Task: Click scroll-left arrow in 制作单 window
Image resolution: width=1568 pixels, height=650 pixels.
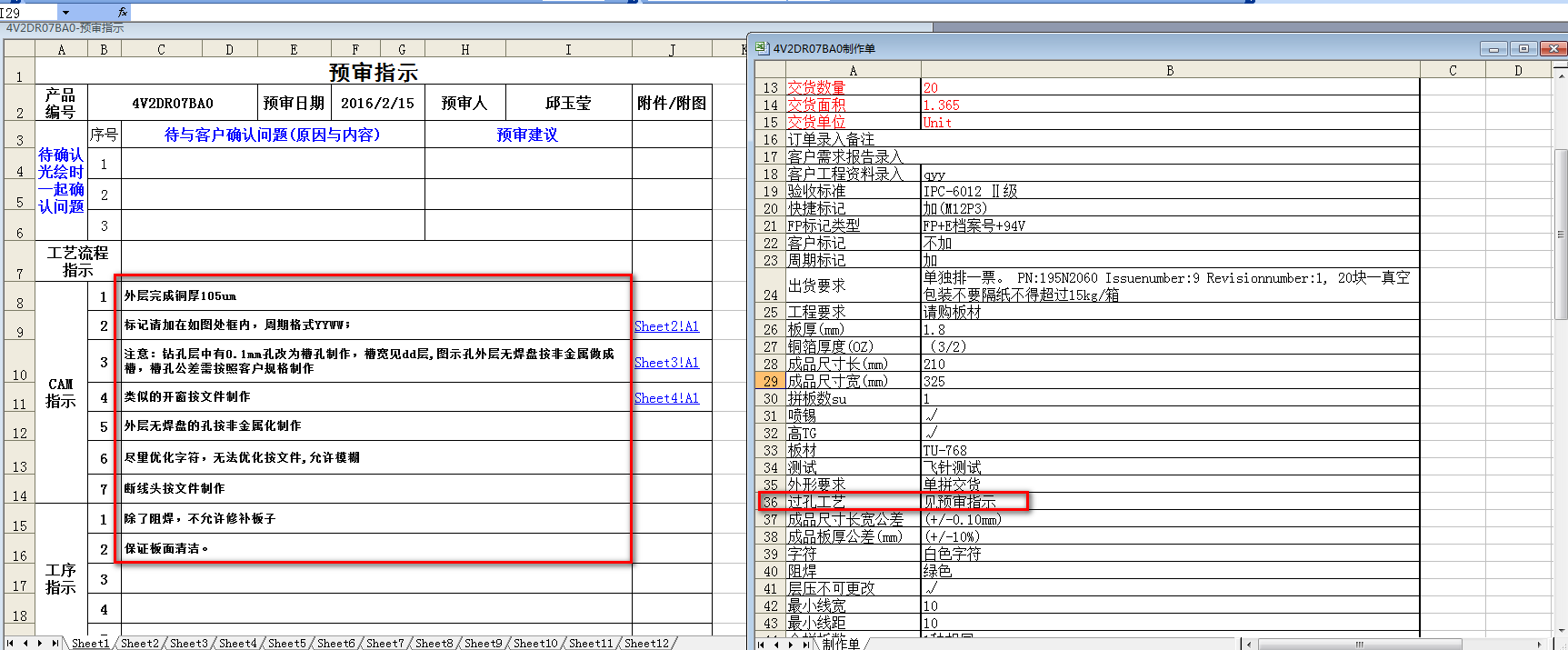Action: (x=1250, y=644)
